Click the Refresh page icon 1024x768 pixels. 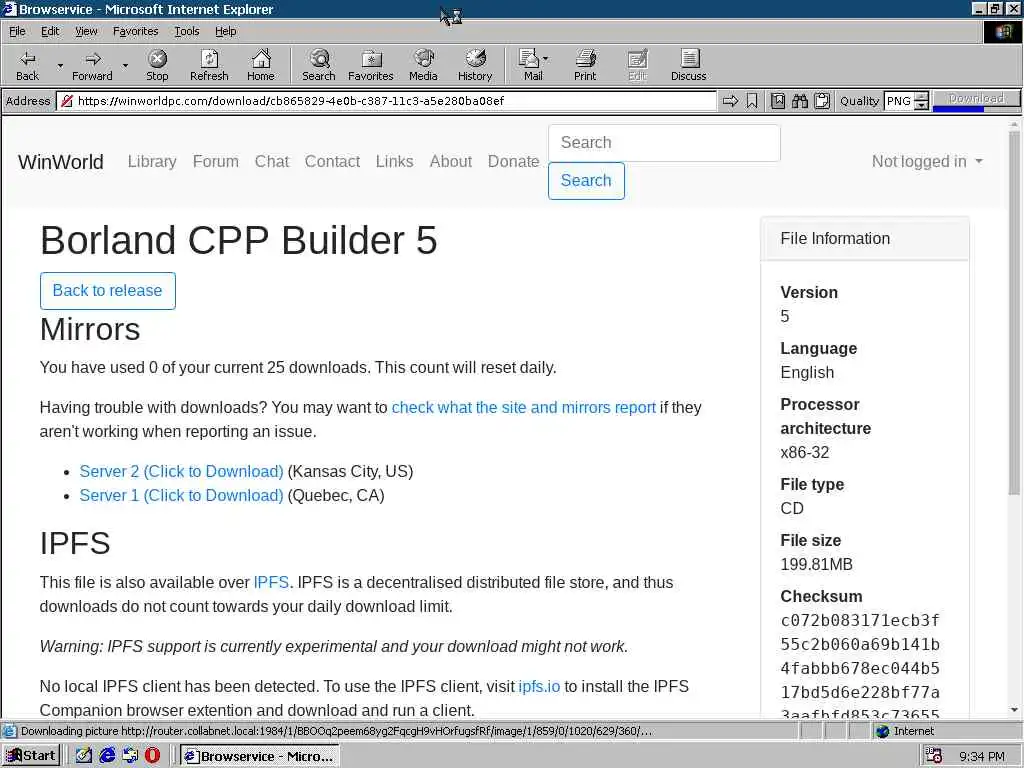coord(209,59)
